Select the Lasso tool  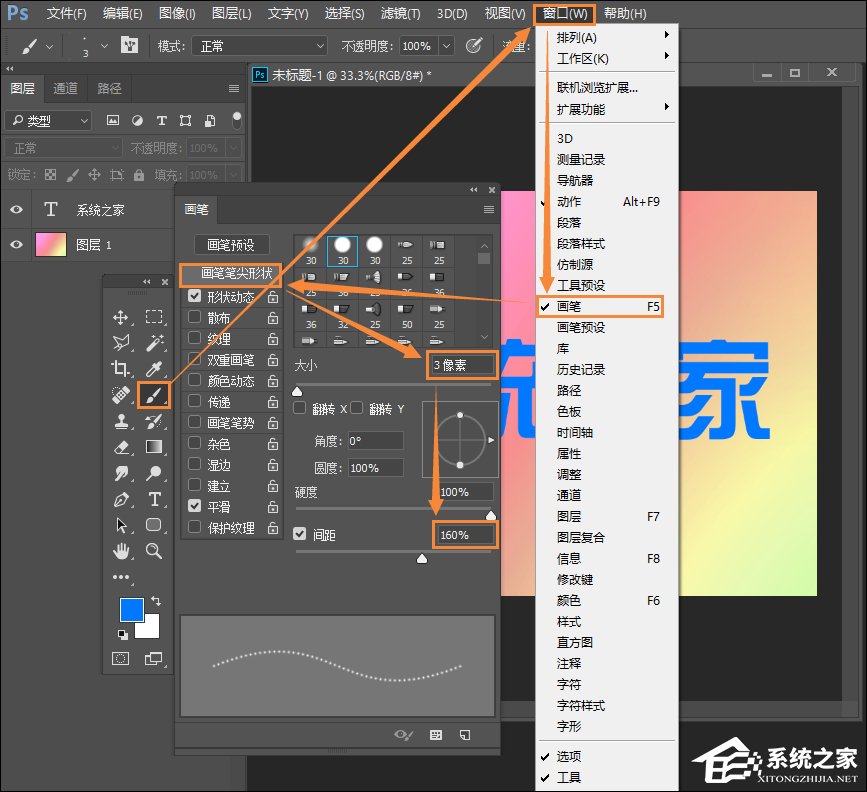[x=122, y=343]
